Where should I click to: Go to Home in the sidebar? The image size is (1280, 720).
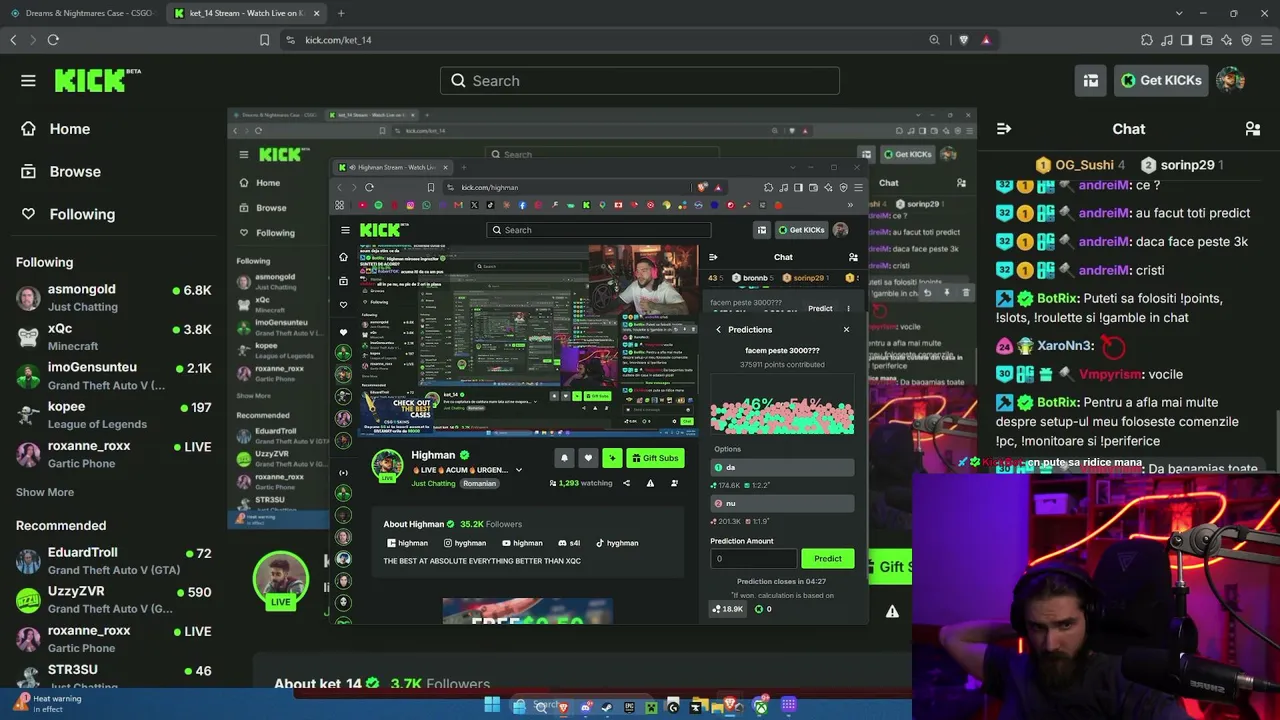point(56,129)
